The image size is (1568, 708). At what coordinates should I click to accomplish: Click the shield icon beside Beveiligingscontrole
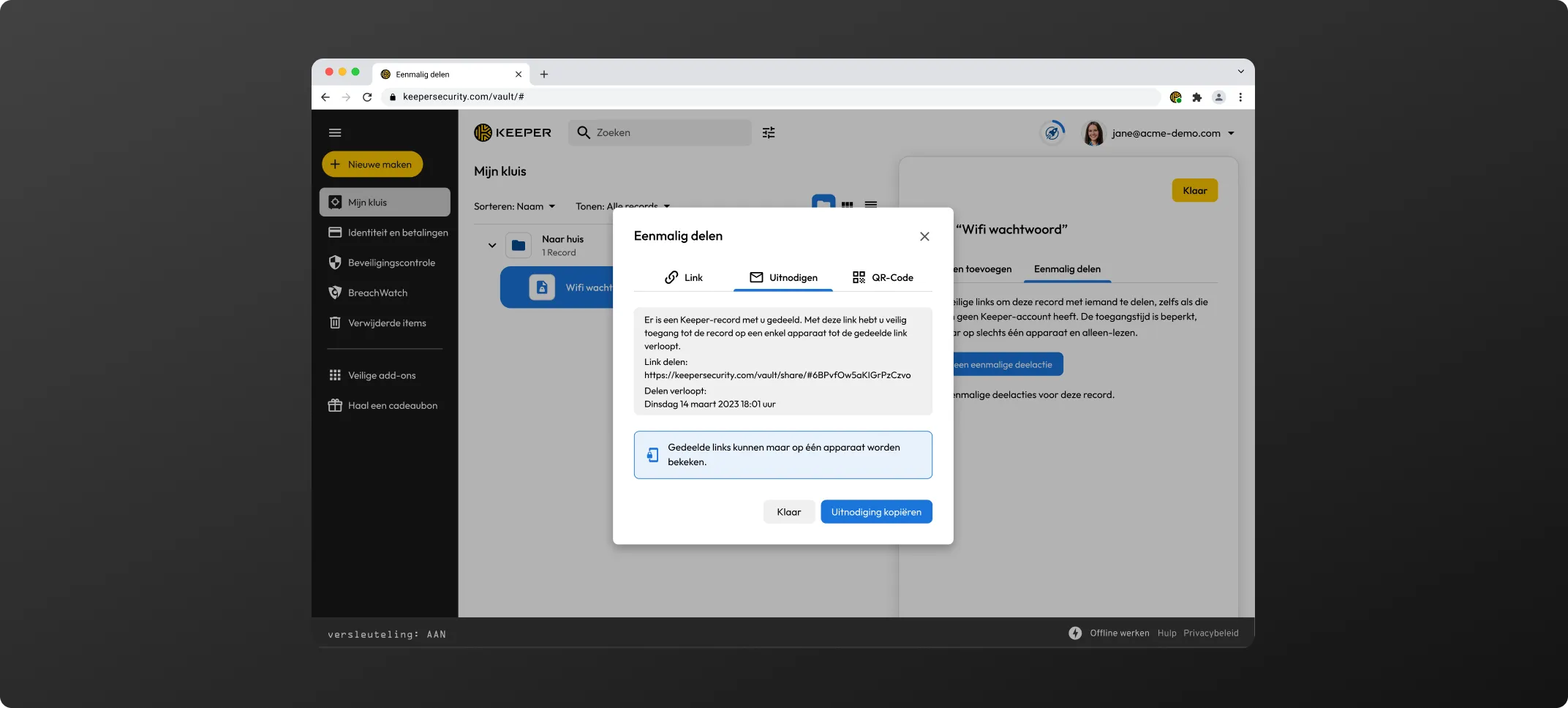tap(335, 263)
